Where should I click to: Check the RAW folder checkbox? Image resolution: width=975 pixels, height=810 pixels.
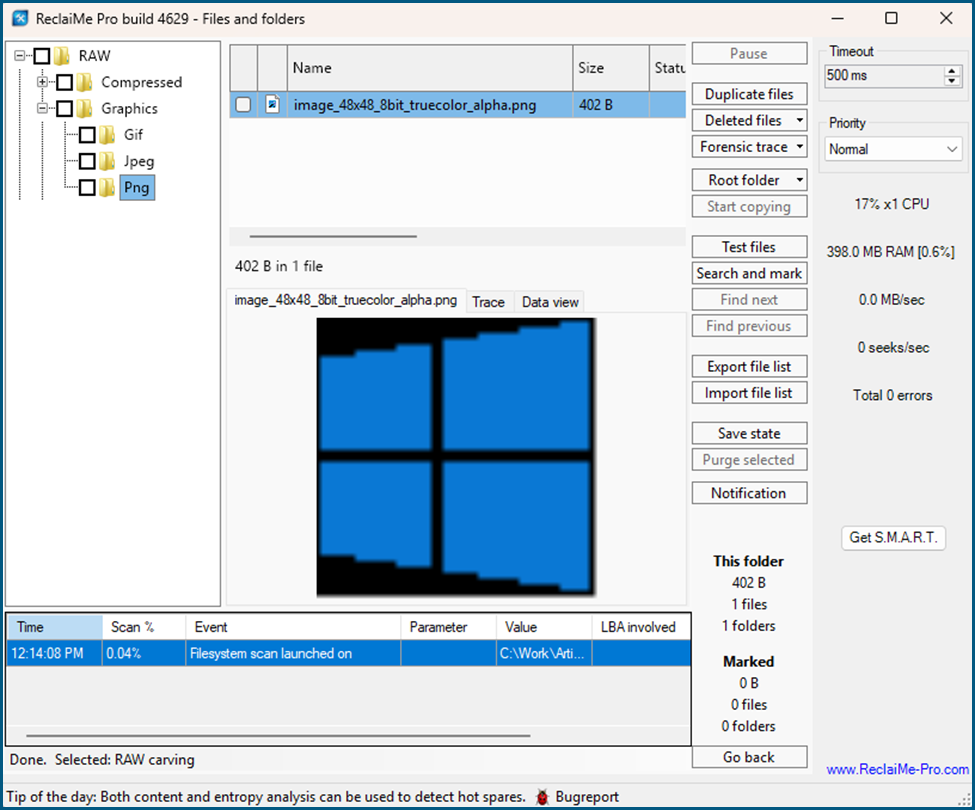42,57
